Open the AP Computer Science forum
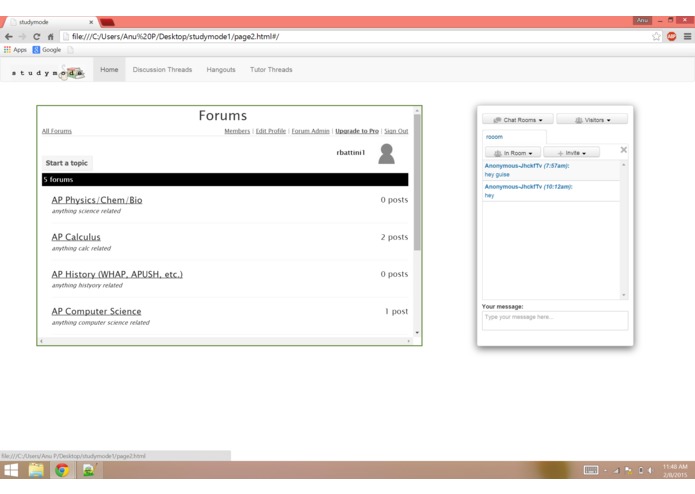This screenshot has width=695, height=494. click(96, 311)
